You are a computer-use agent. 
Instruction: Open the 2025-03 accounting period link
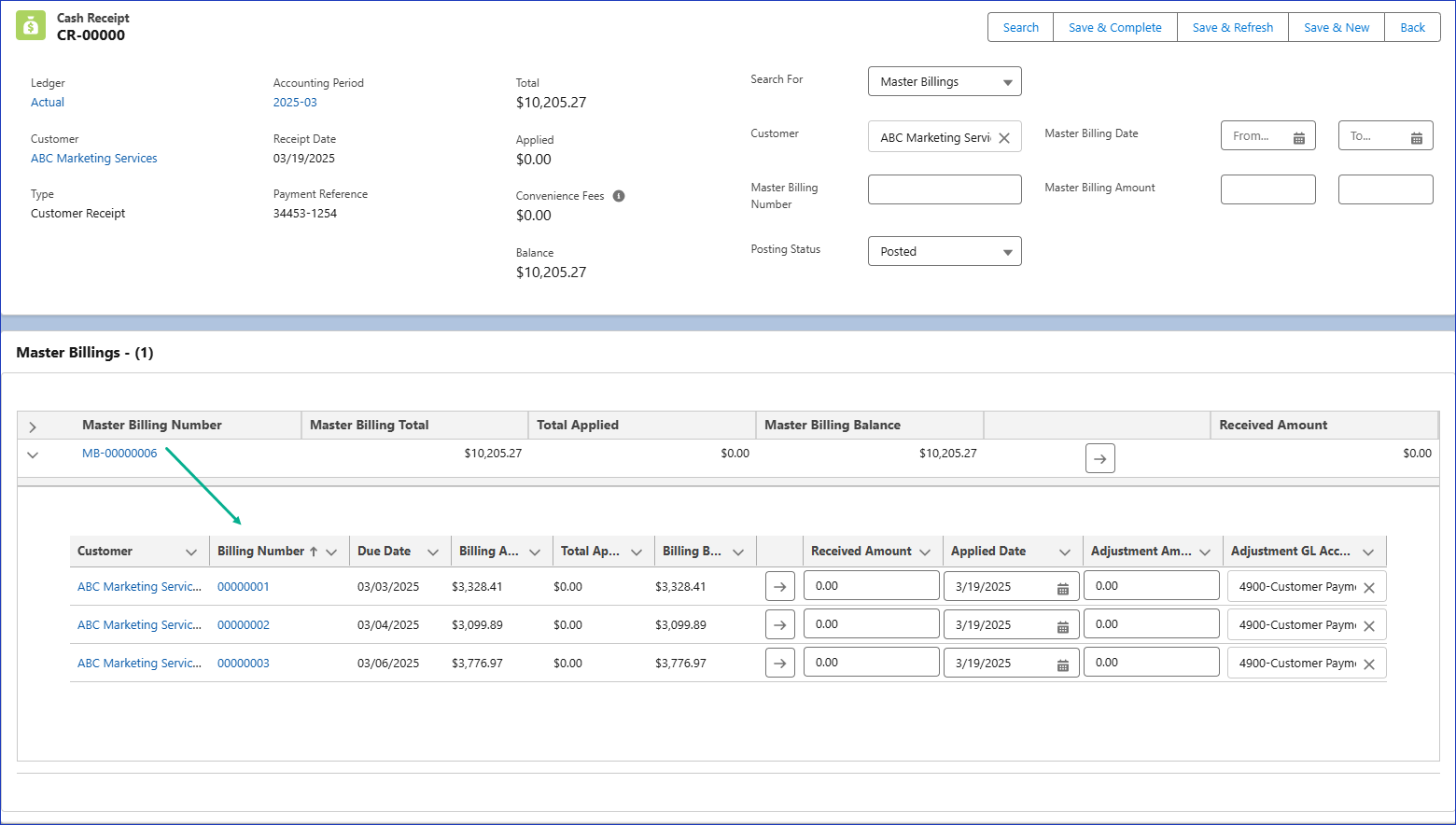pos(295,103)
